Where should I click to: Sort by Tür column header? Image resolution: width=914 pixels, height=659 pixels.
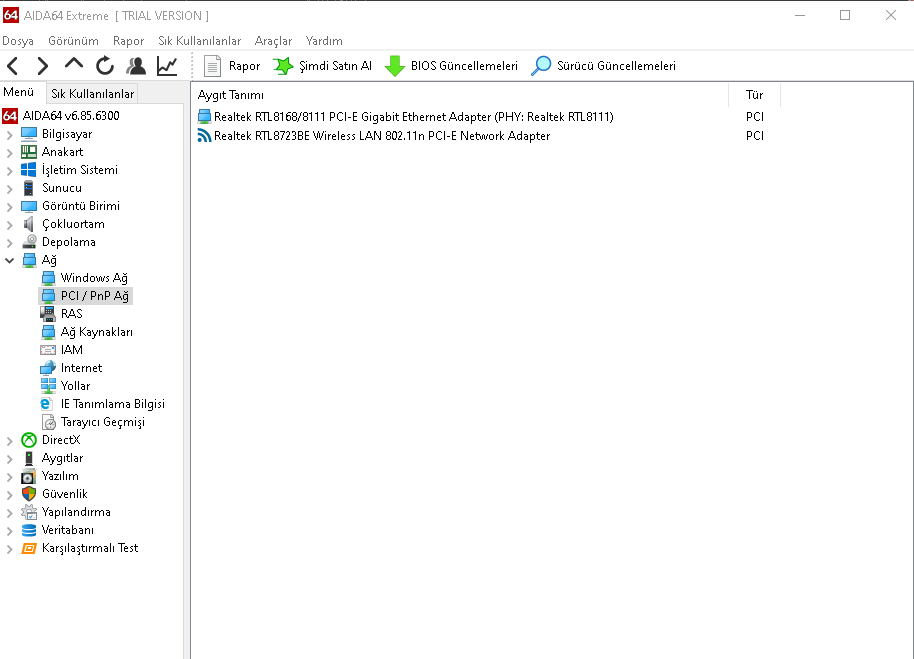(x=754, y=95)
